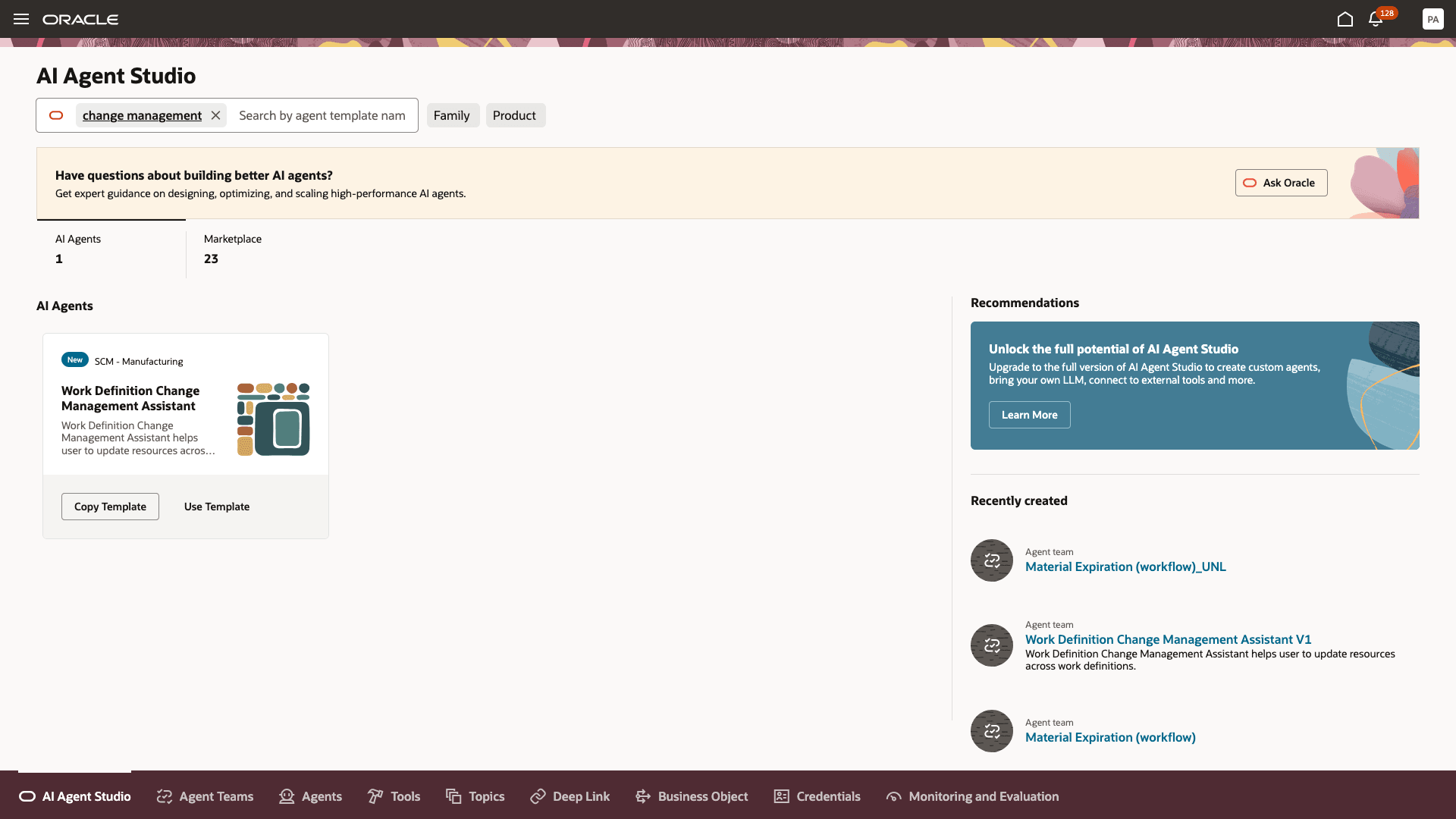Open the hamburger navigation menu
The height and width of the screenshot is (819, 1456).
click(x=21, y=19)
